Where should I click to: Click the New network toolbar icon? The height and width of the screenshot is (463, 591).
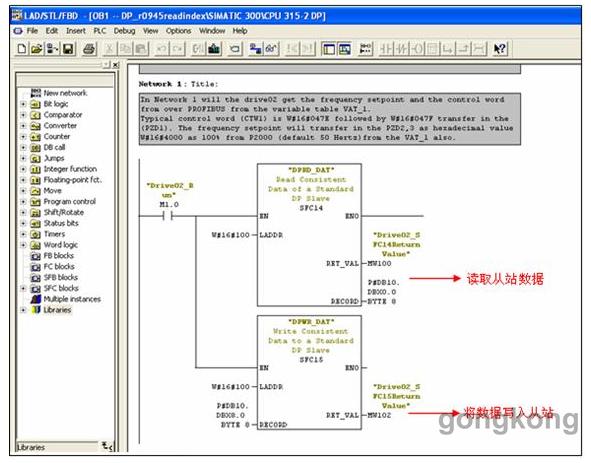(365, 49)
